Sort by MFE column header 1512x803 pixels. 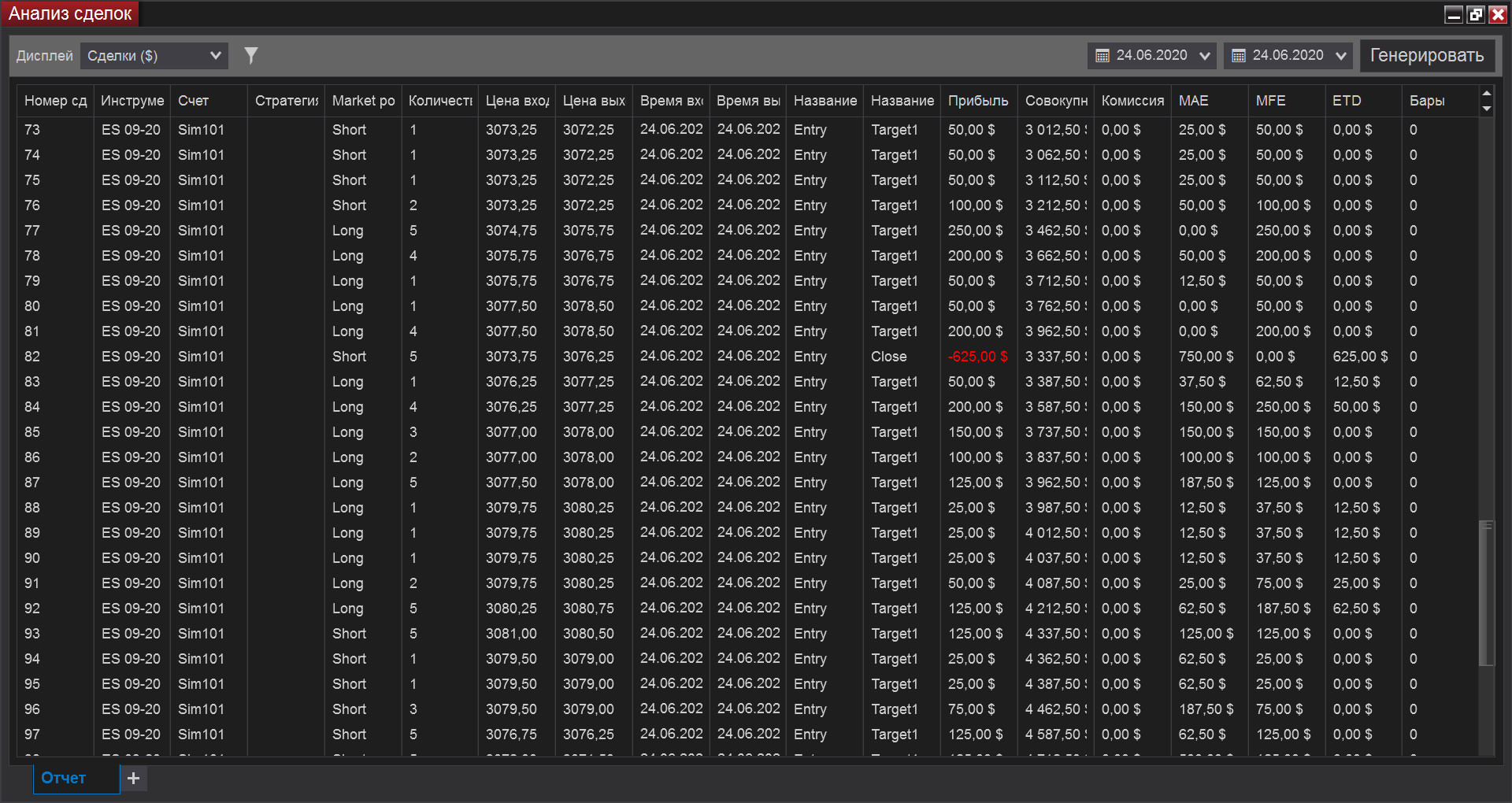pyautogui.click(x=1287, y=101)
